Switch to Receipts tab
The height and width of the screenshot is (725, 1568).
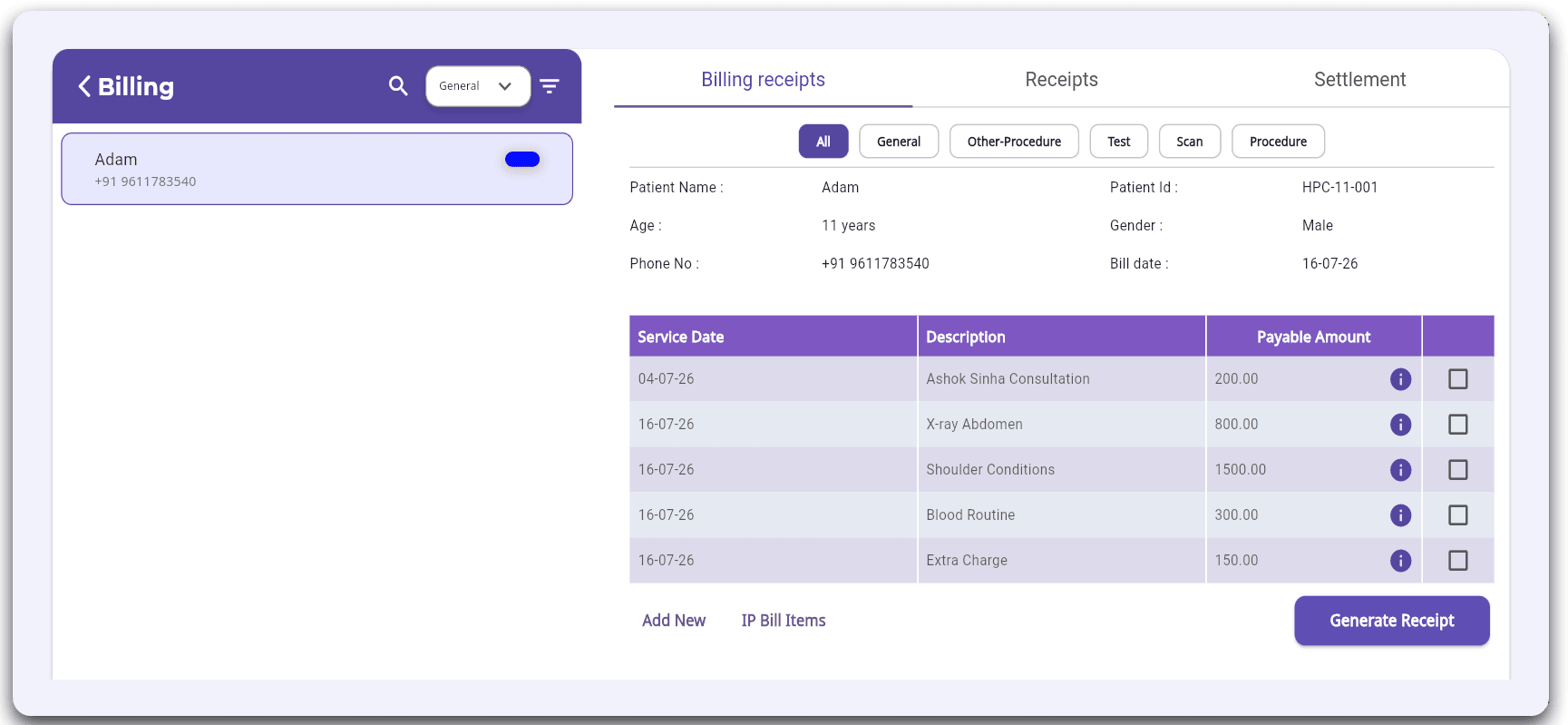click(1061, 80)
